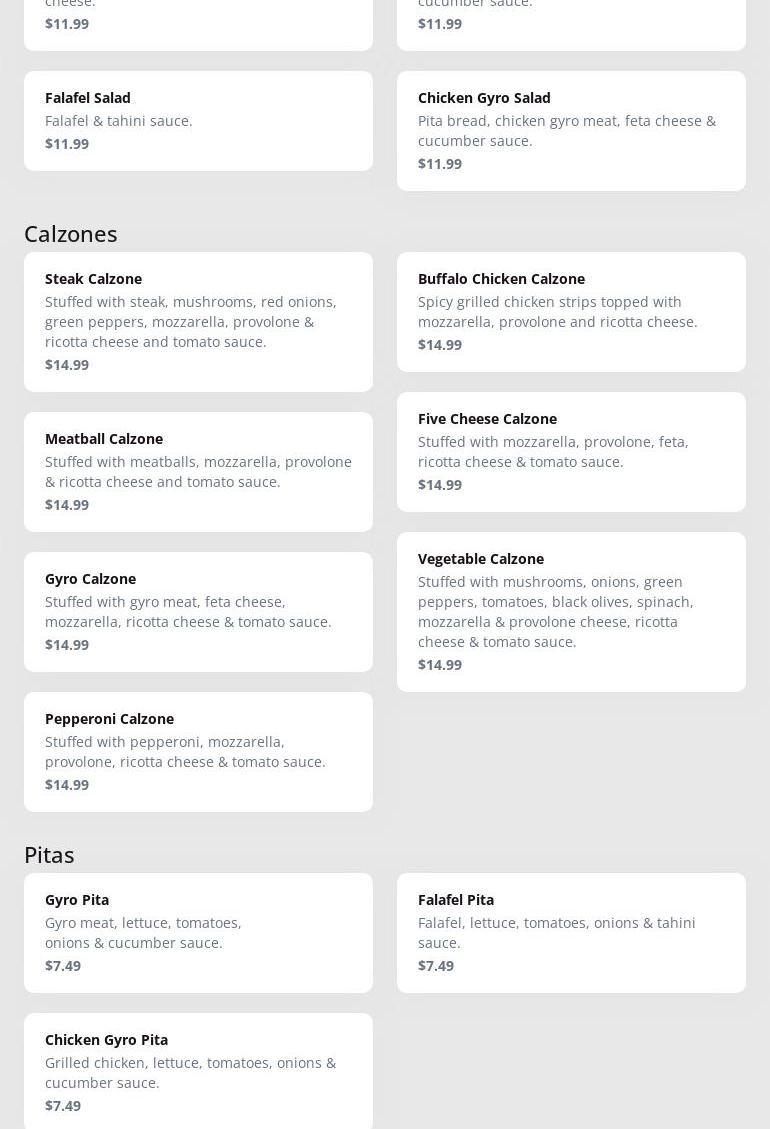770x1129 pixels.
Task: Open the Gyro Pita item
Action: coord(198,932)
